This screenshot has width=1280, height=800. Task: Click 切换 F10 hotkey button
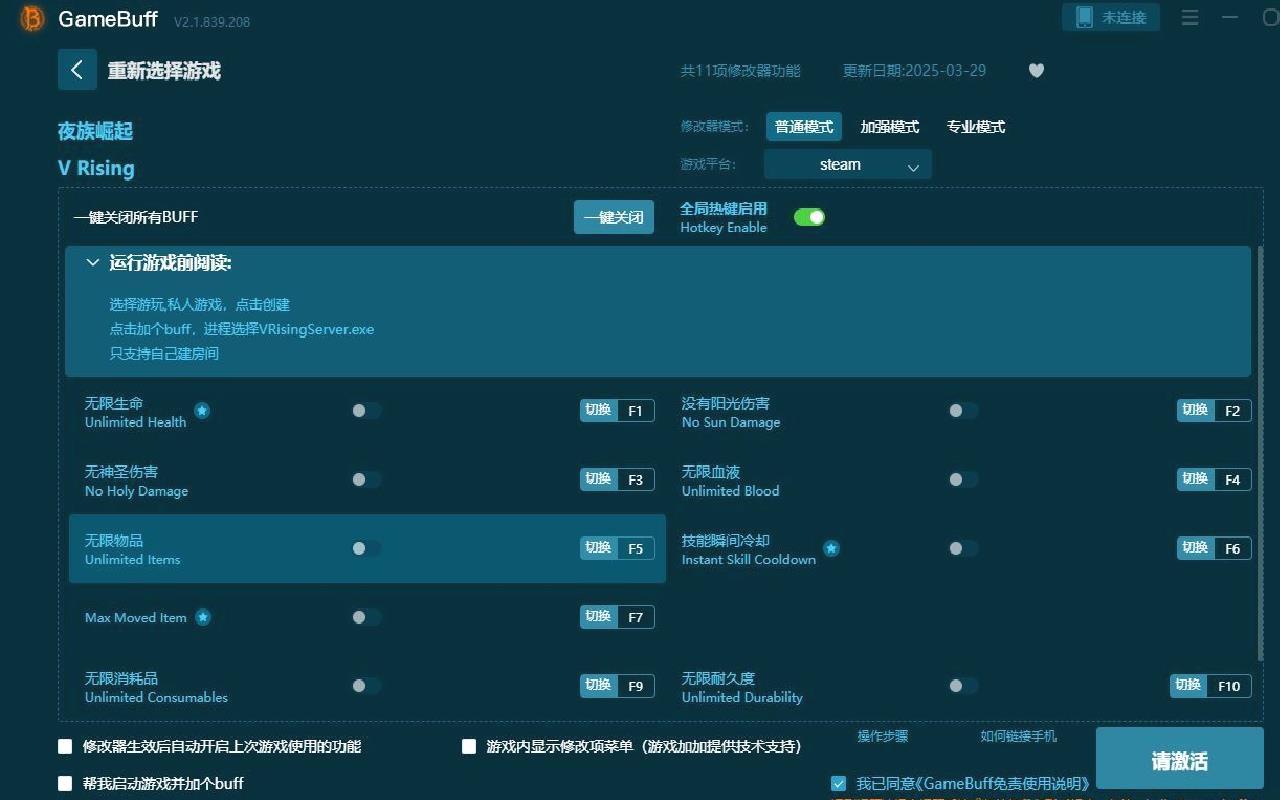point(1210,685)
